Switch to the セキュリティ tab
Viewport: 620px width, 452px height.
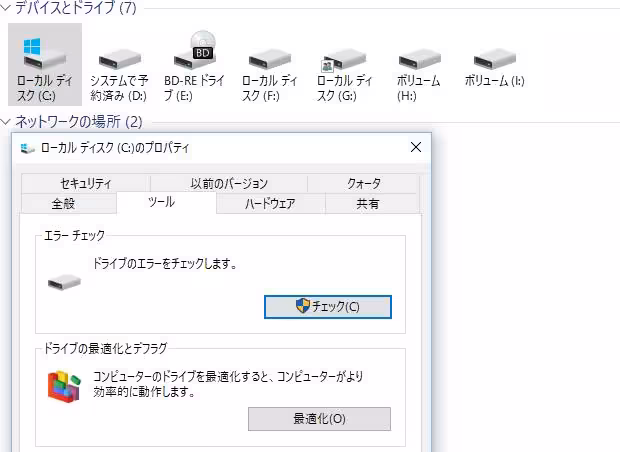click(x=85, y=183)
